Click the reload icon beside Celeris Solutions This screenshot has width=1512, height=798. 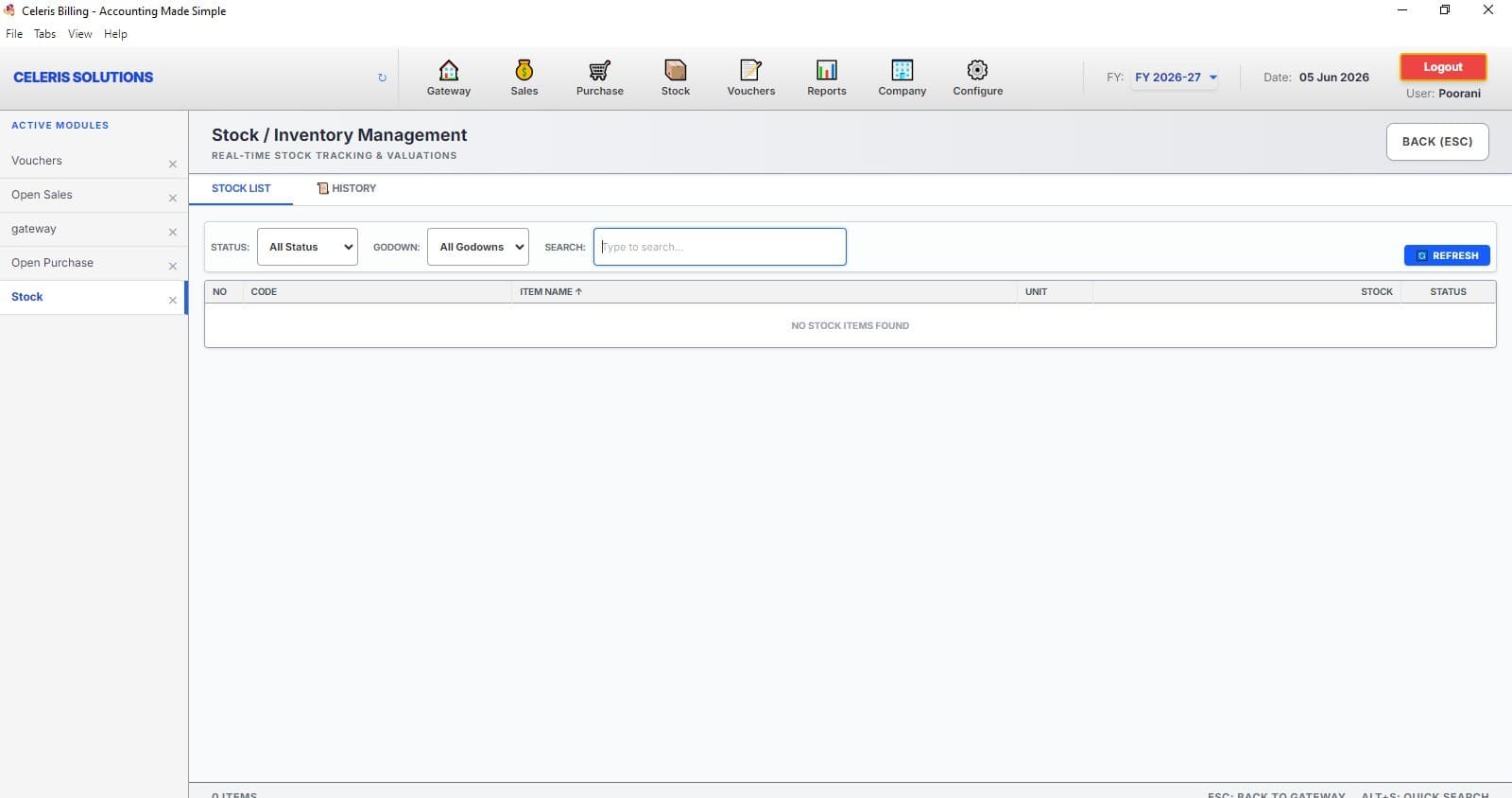(x=382, y=78)
